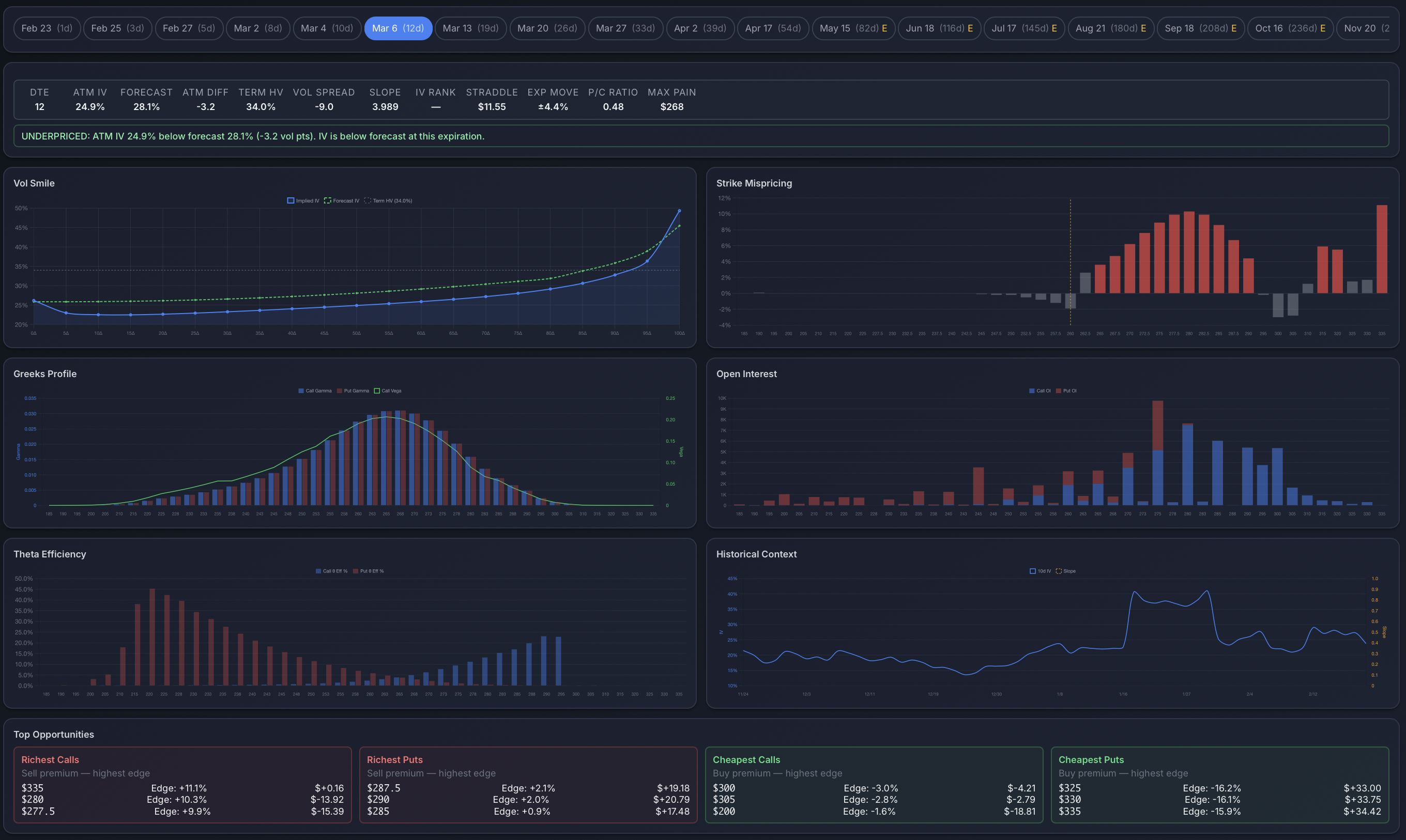The image size is (1406, 840).
Task: Toggle the Implied IV series in Vol Smile legend
Action: coord(303,200)
